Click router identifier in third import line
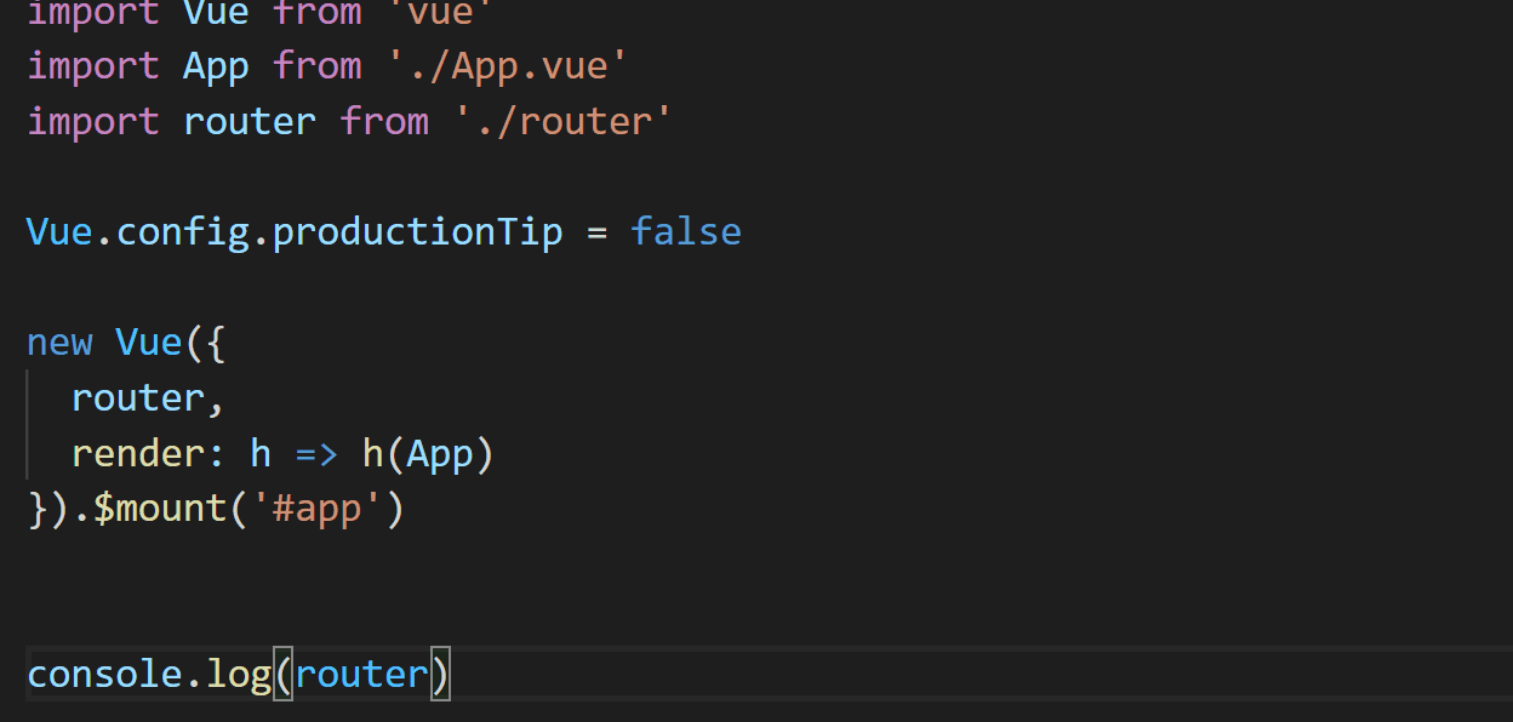The image size is (1513, 722). point(250,122)
